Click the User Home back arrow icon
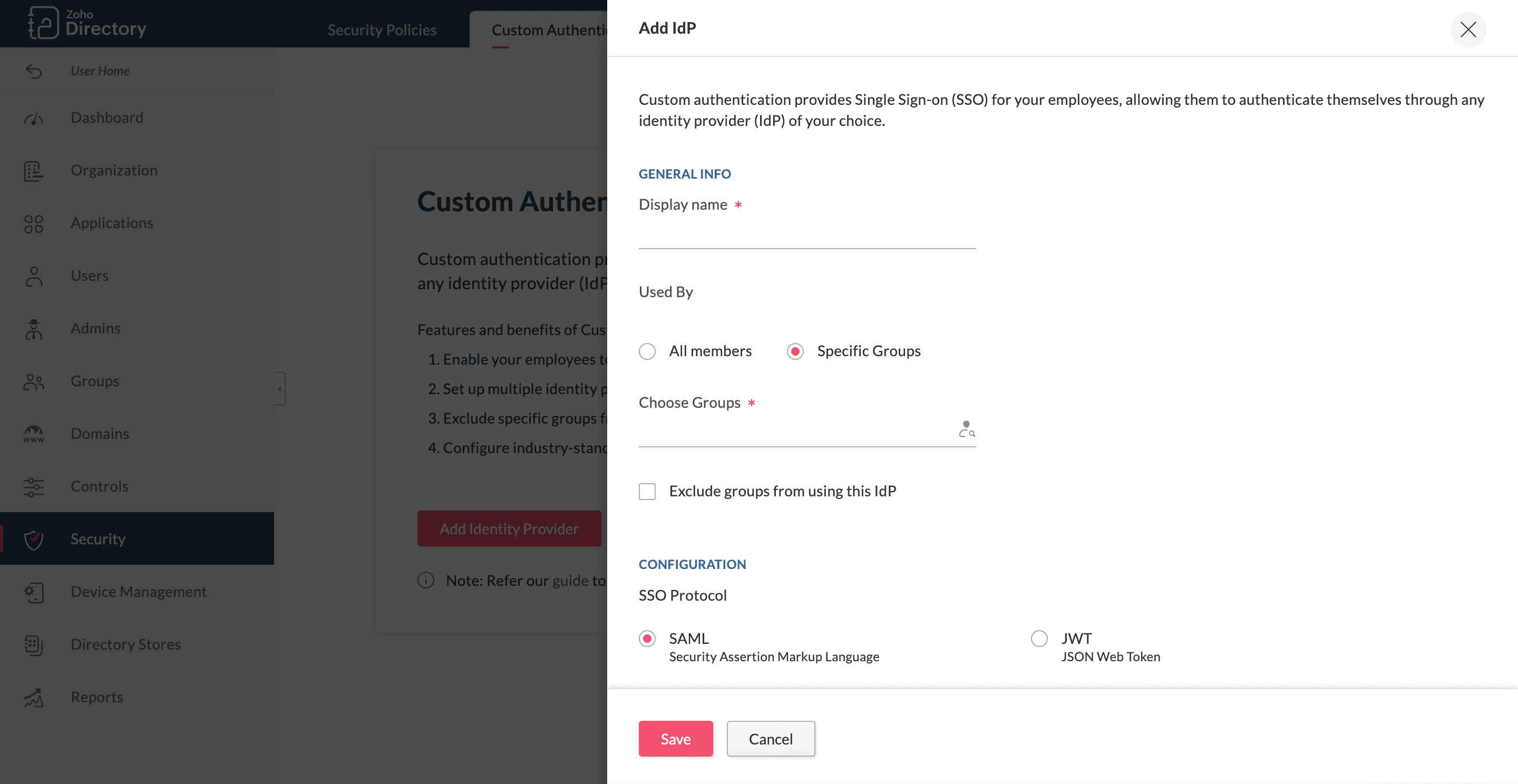This screenshot has width=1518, height=784. coord(34,71)
